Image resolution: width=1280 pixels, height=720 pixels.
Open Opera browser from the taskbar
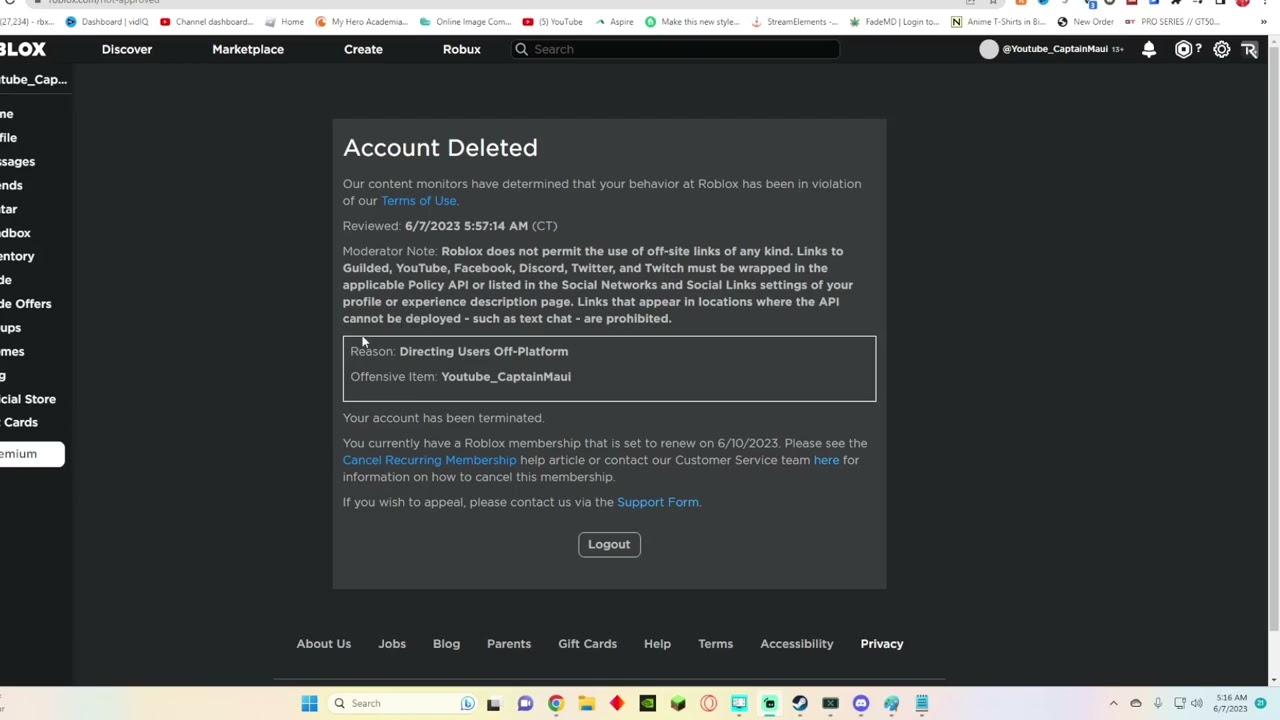coord(708,703)
